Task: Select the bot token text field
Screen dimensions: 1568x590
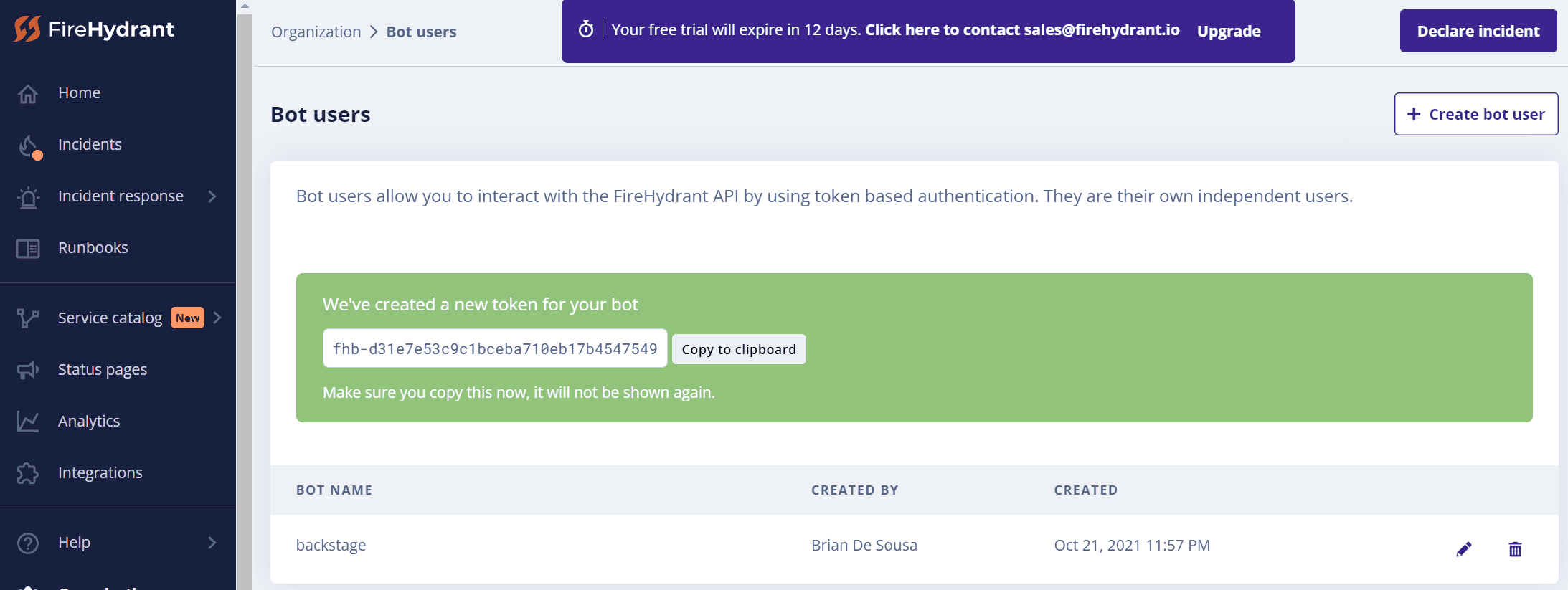Action: (x=495, y=348)
